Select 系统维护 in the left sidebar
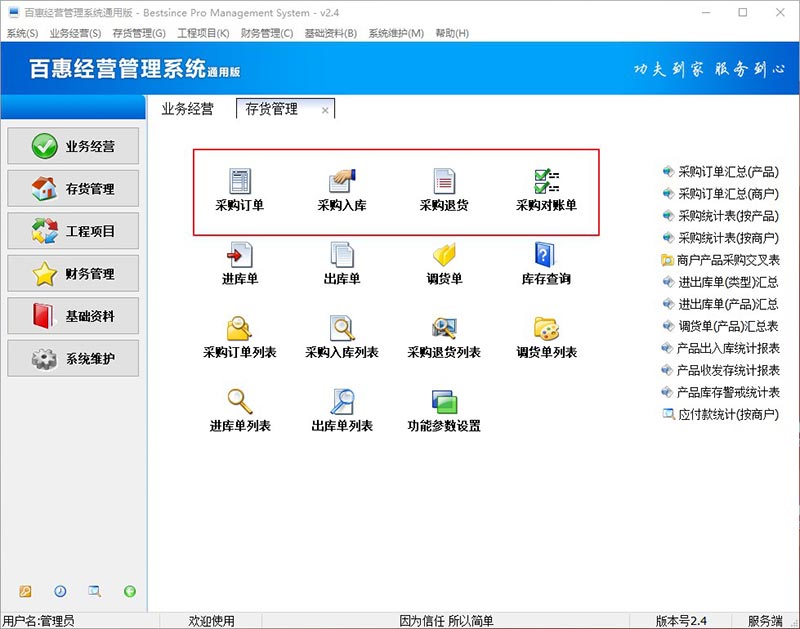This screenshot has height=629, width=800. (73, 358)
